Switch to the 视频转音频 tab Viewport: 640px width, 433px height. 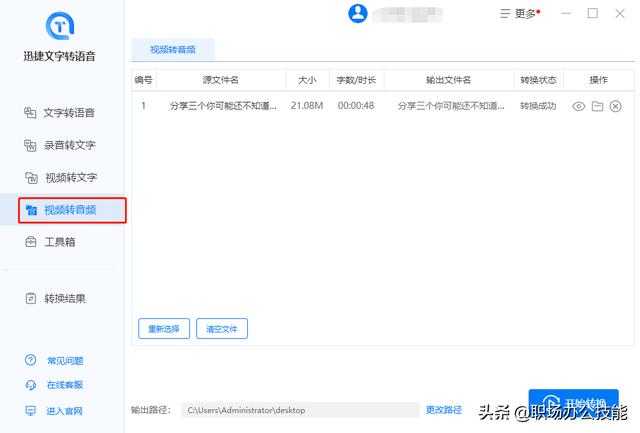[x=173, y=50]
